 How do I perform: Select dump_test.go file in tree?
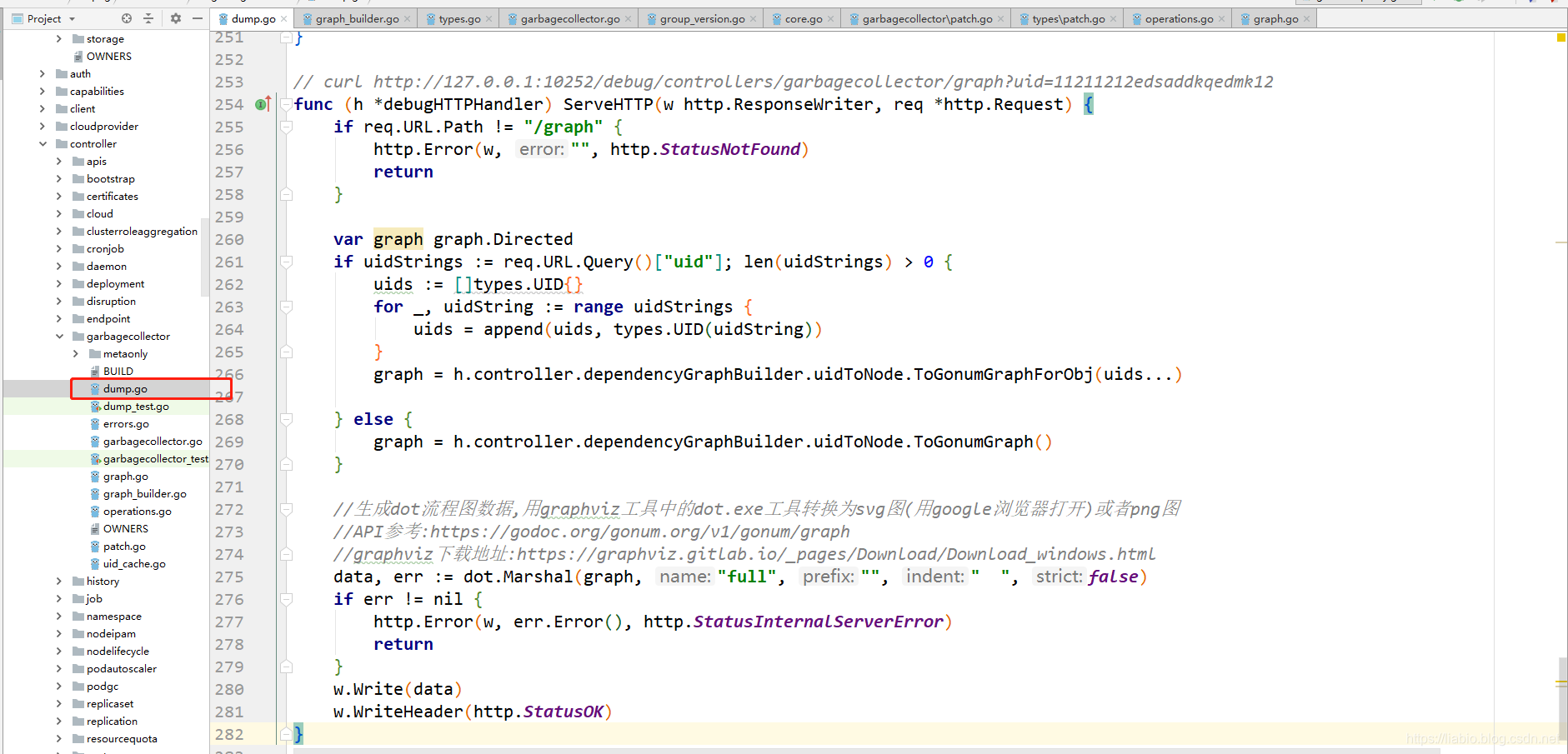(x=136, y=407)
